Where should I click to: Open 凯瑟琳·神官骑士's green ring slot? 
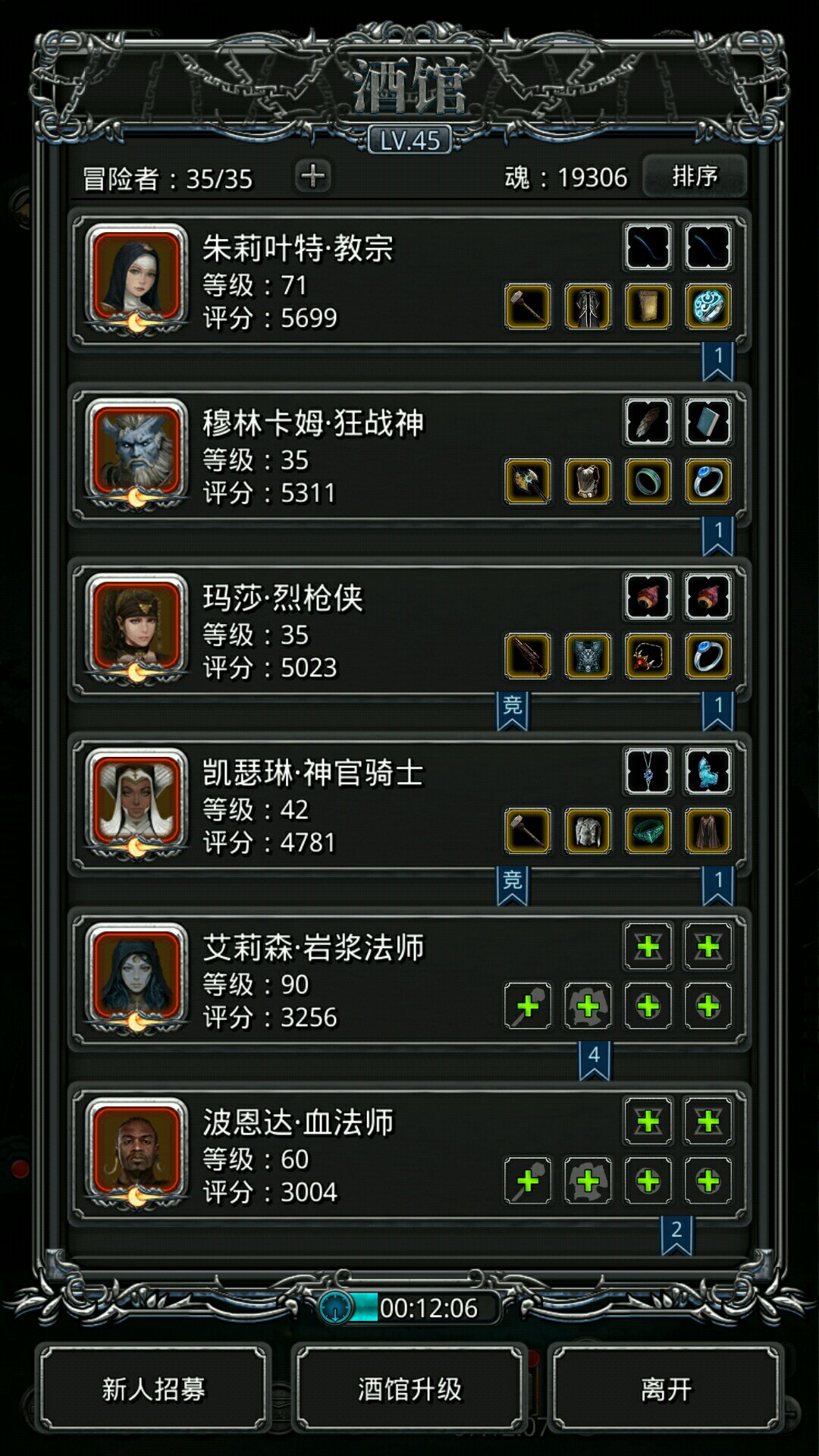pos(648,830)
